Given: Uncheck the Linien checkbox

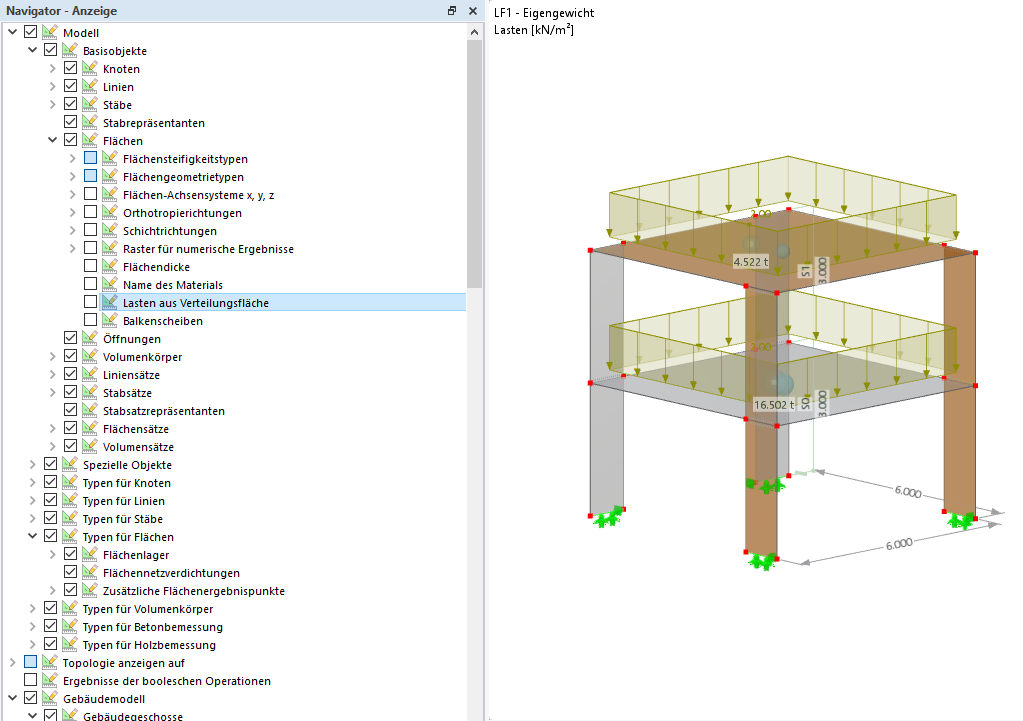Looking at the screenshot, I should [70, 86].
